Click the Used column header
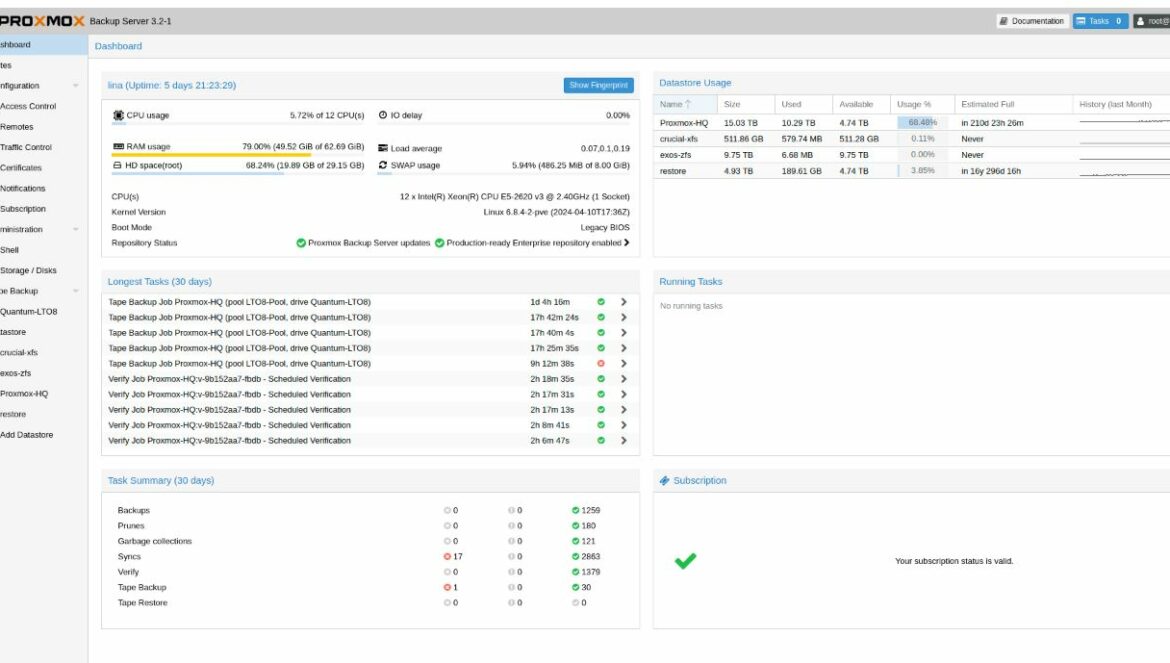Screen dimensions: 1170x663 click(803, 104)
